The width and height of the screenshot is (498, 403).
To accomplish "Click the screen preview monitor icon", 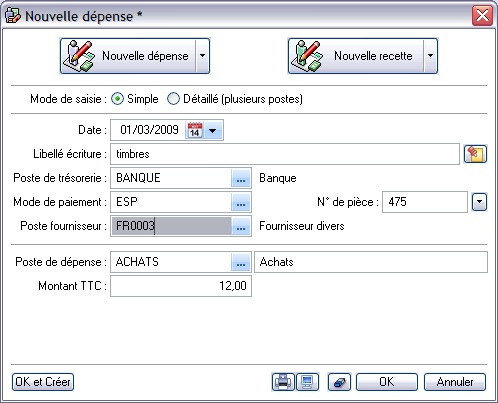I will [x=307, y=382].
